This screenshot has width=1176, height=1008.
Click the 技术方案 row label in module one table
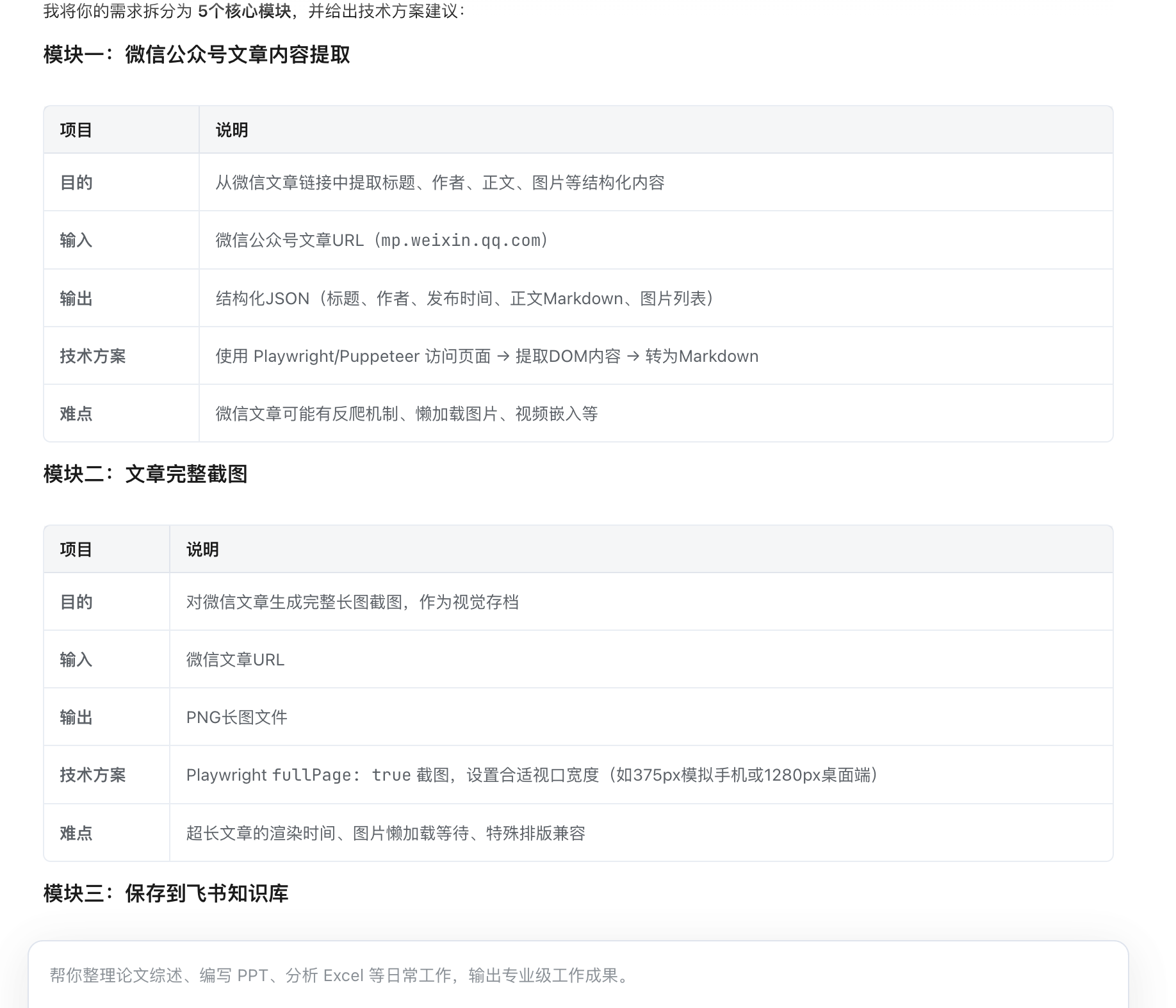point(93,357)
